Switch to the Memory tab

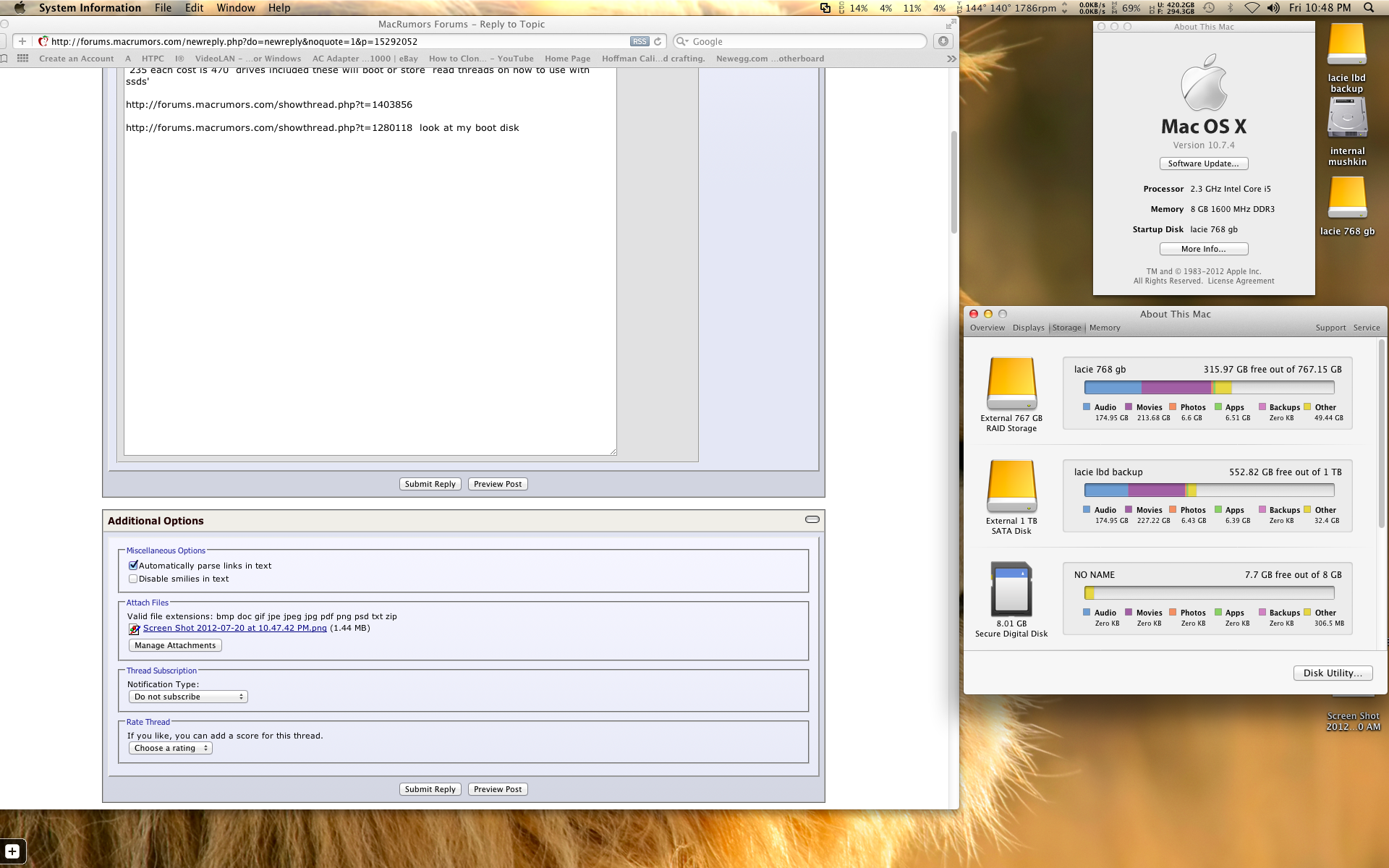(1105, 328)
